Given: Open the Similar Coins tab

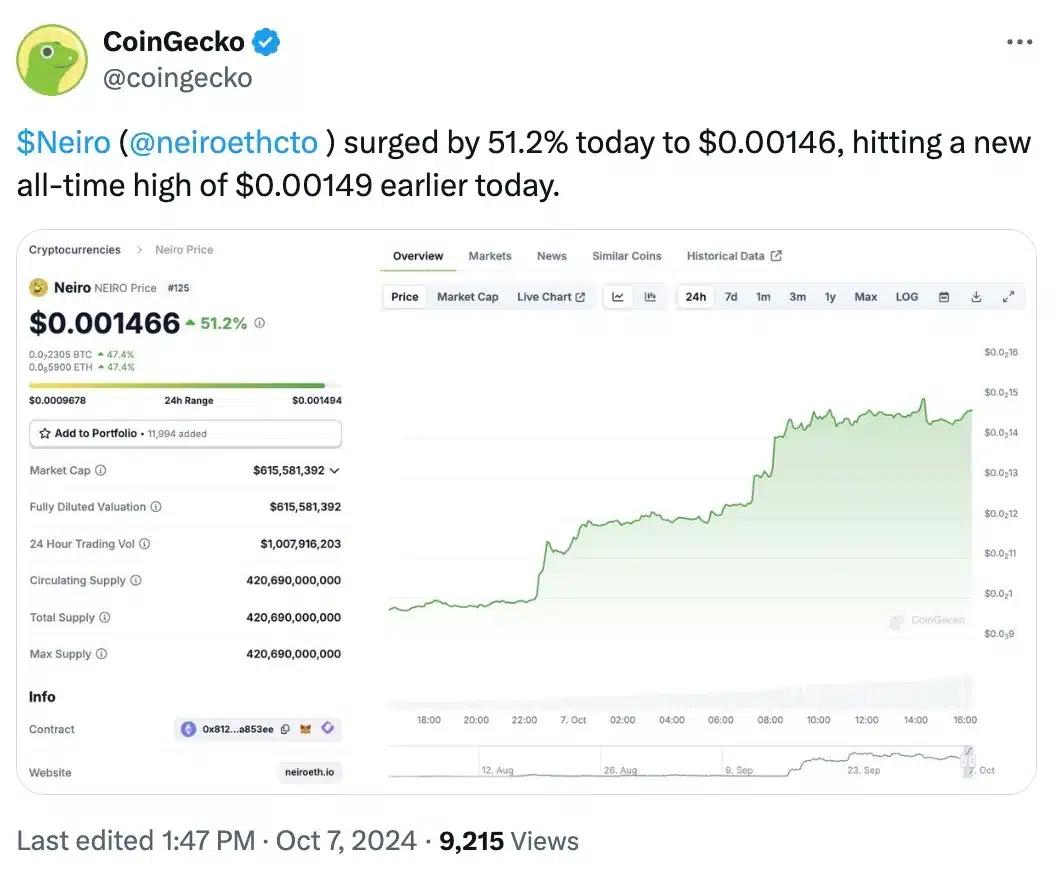Looking at the screenshot, I should click(626, 256).
